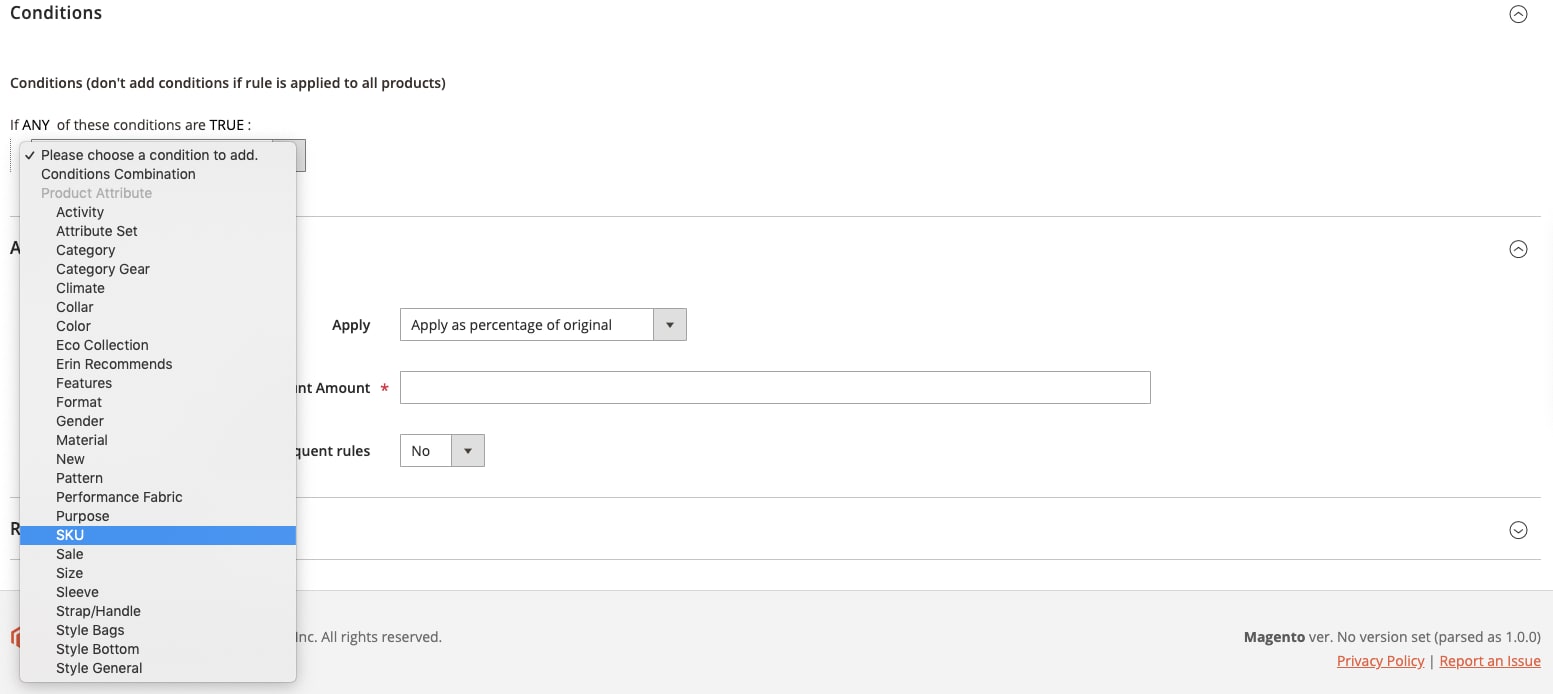Pick the Category option
Viewport: 1553px width, 694px height.
pyautogui.click(x=158, y=250)
